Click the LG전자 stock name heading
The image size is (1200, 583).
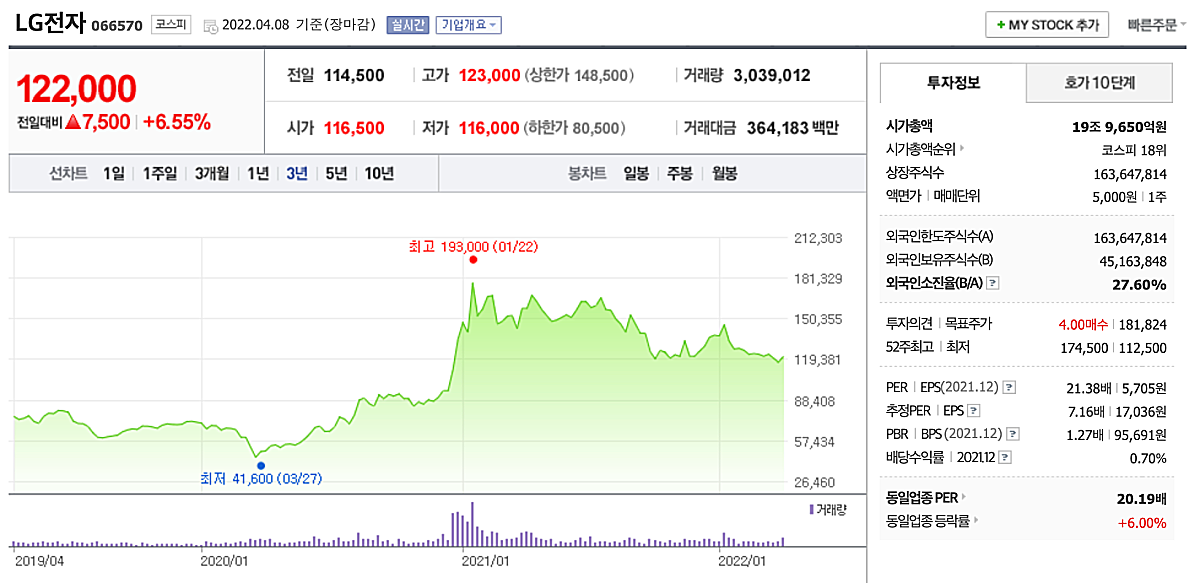pyautogui.click(x=50, y=24)
